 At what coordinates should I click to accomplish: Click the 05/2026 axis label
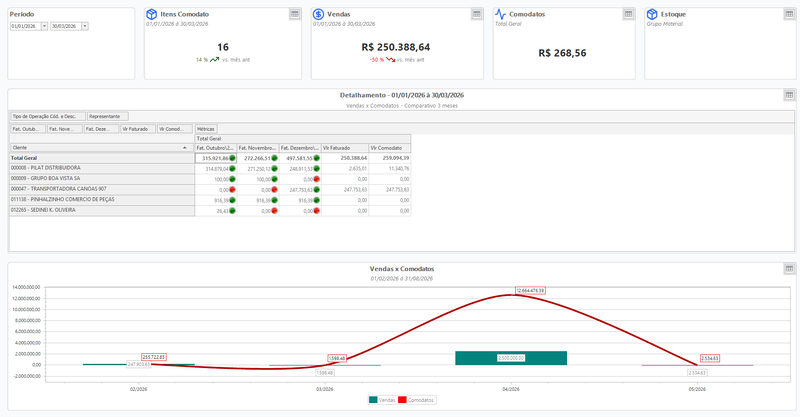(x=697, y=389)
